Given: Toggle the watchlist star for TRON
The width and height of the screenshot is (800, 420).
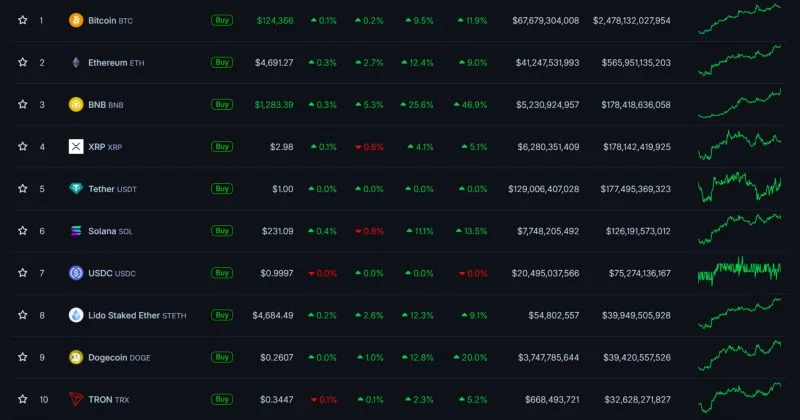Looking at the screenshot, I should [22, 399].
